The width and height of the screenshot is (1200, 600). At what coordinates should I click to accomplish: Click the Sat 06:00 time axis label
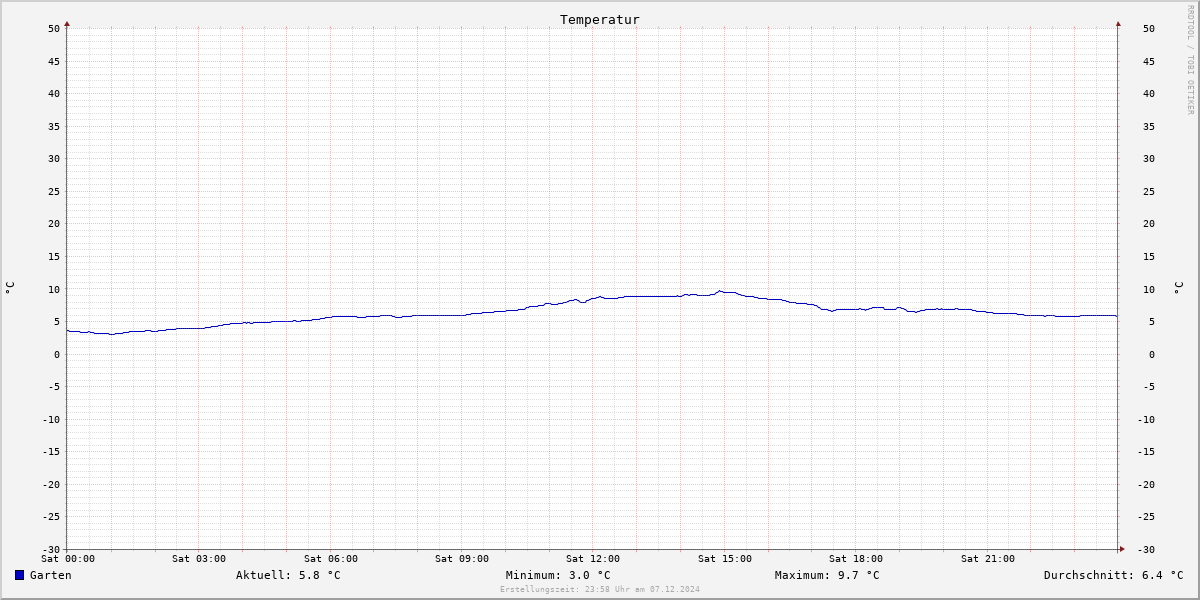331,559
